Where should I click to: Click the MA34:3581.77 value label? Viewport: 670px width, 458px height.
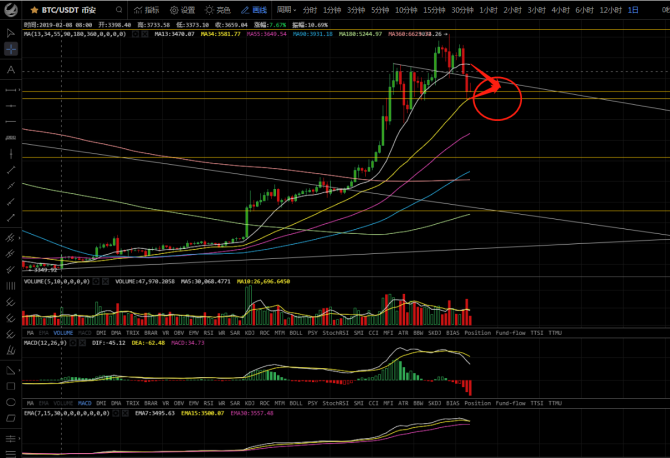point(220,34)
